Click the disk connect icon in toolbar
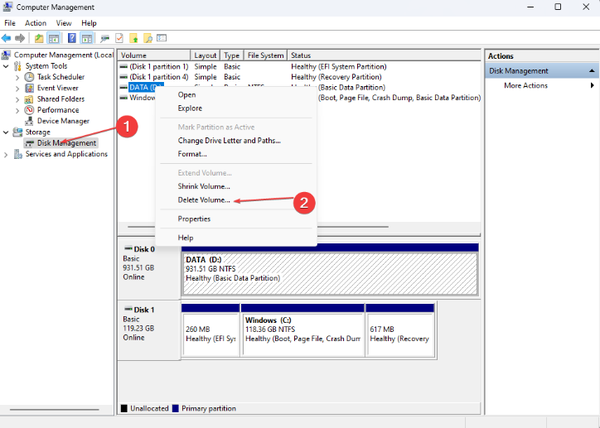The width and height of the screenshot is (600, 428). [104, 38]
